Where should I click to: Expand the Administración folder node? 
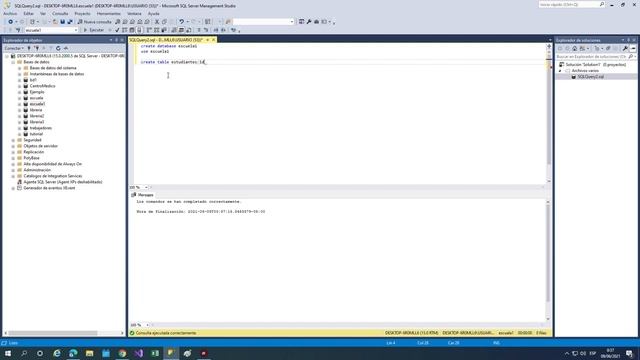tap(13, 170)
